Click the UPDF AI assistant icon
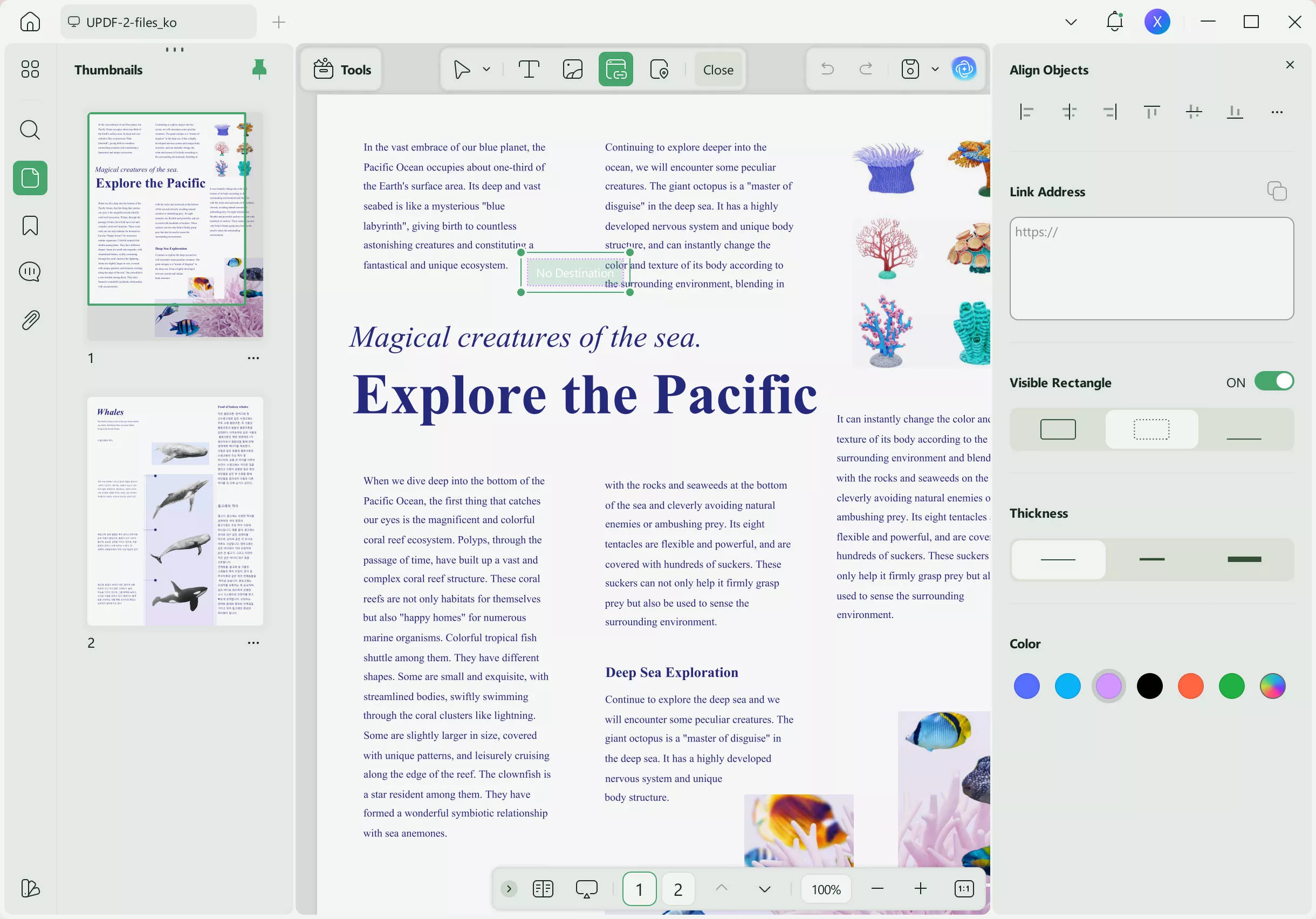Screen dimensions: 1316x919 click(x=964, y=70)
